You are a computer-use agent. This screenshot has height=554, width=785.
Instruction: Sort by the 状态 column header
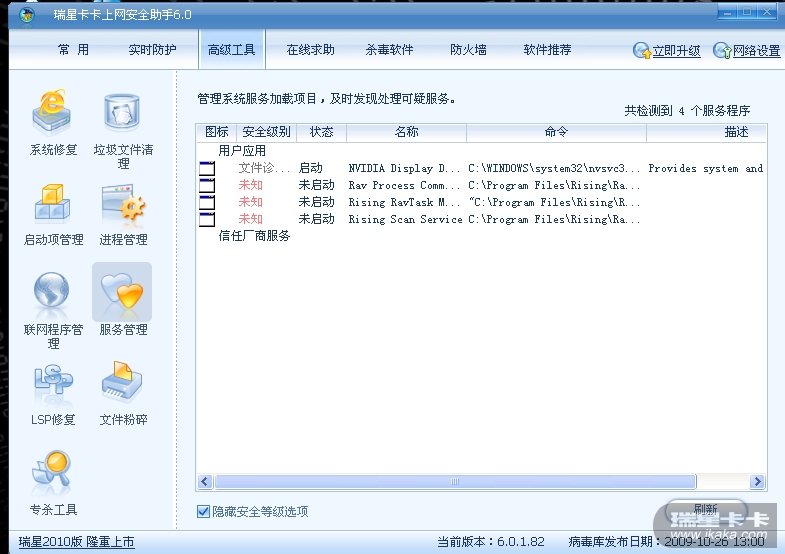click(321, 132)
